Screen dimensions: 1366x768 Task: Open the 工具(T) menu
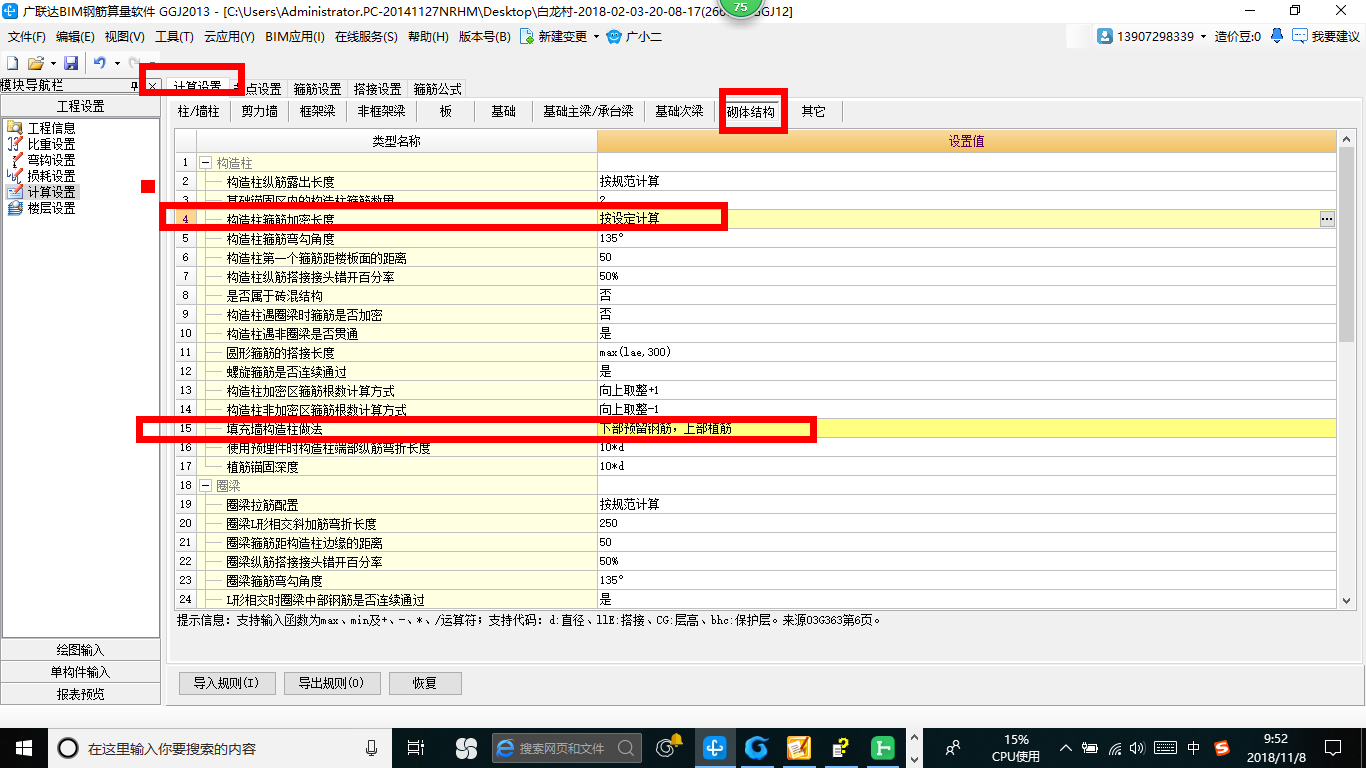click(x=174, y=36)
